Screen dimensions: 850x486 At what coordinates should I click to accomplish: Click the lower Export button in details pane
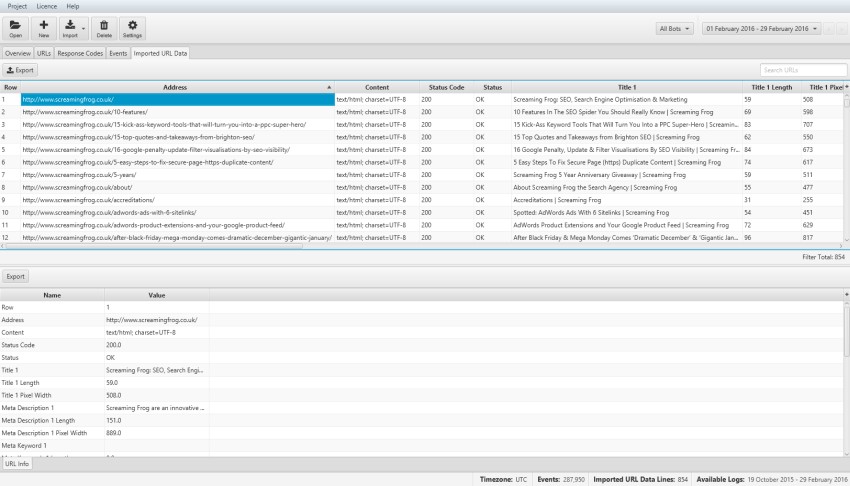[15, 276]
